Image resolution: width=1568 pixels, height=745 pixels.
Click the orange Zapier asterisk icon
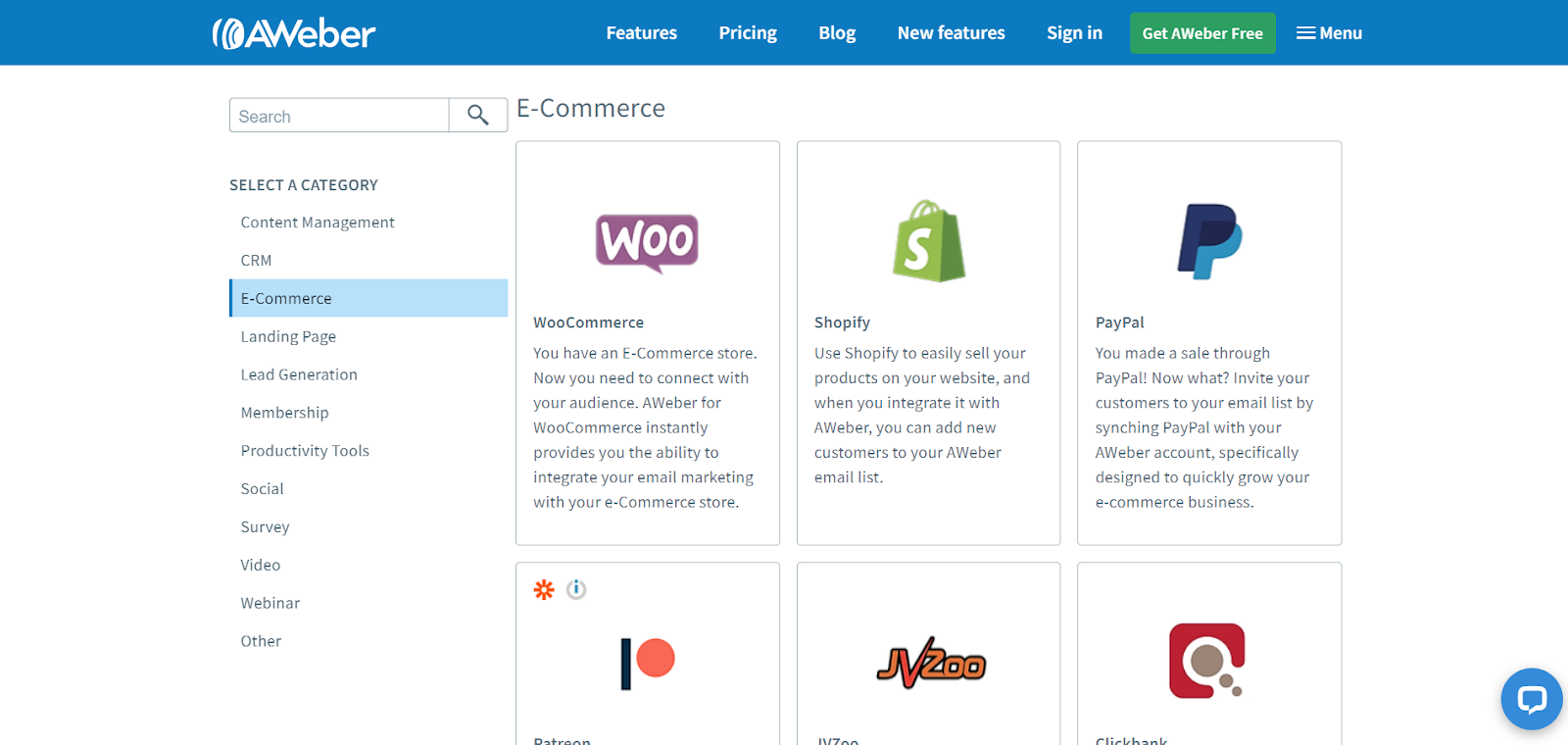(x=544, y=589)
